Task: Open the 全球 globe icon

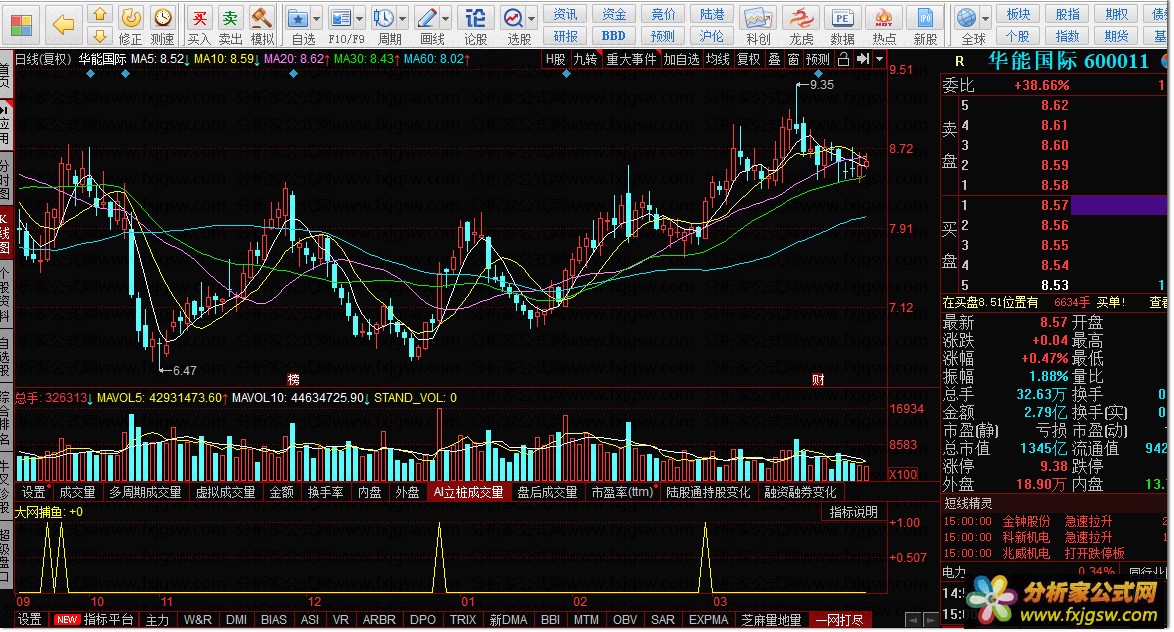Action: click(x=967, y=18)
